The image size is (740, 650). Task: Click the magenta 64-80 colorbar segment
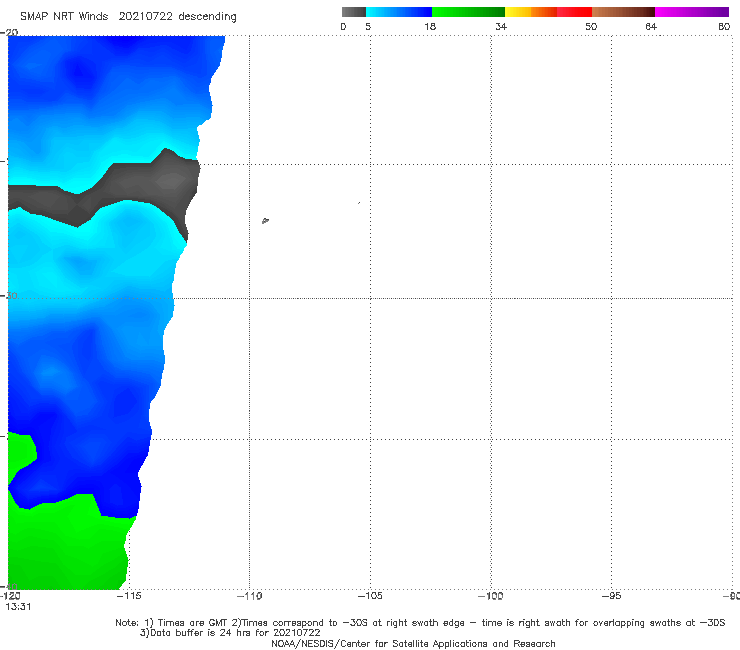click(692, 12)
